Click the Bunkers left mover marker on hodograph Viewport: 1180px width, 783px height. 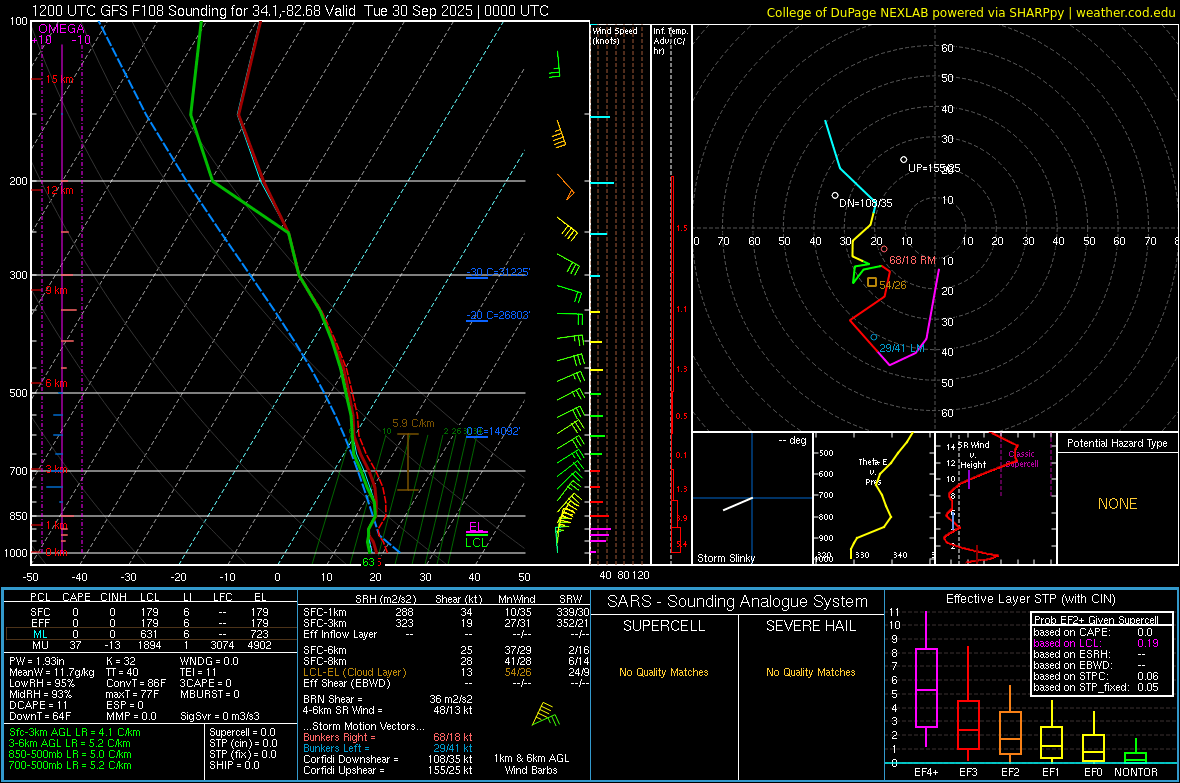point(874,337)
